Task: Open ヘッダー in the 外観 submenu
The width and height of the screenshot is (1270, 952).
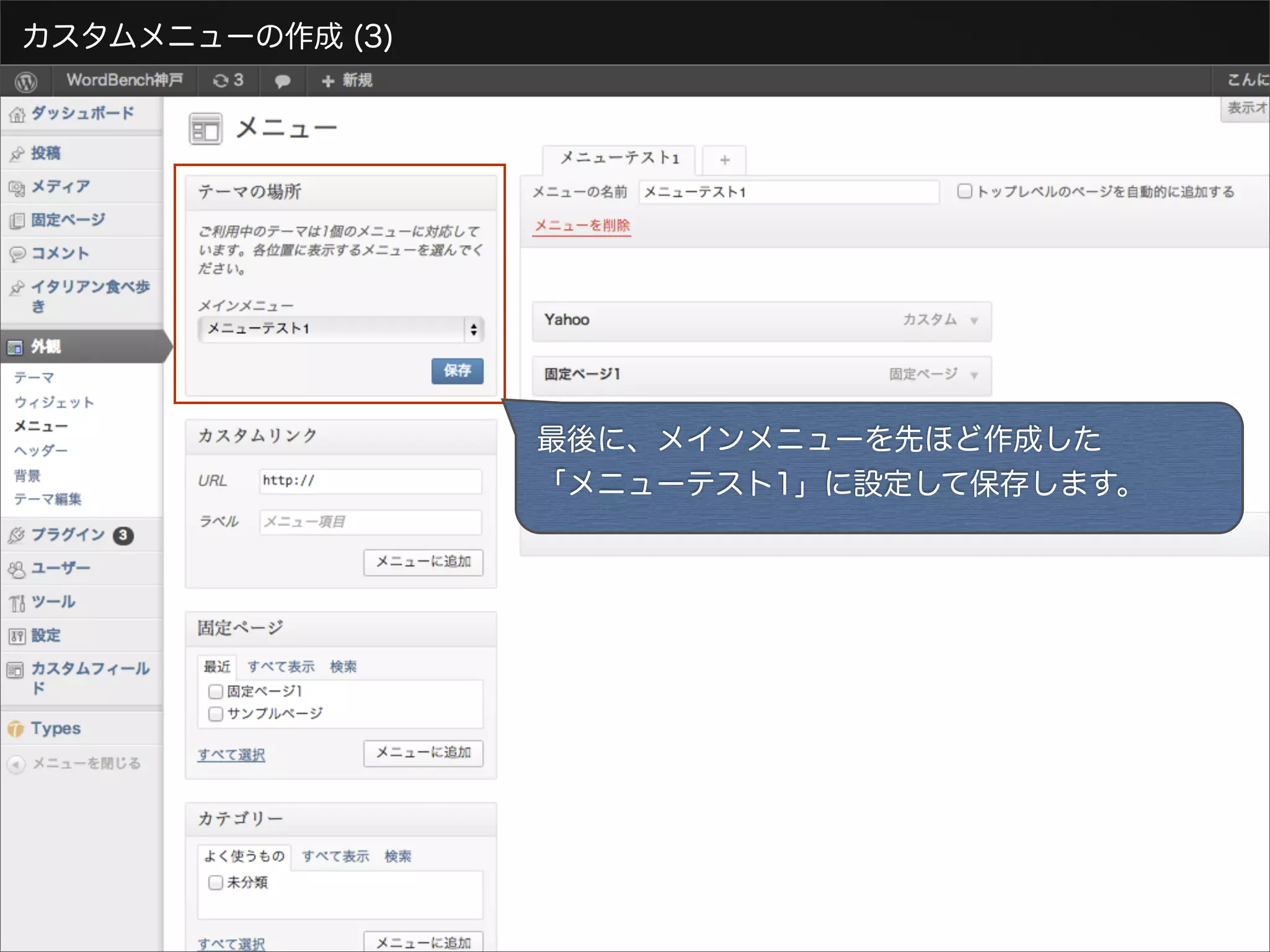Action: (x=41, y=451)
